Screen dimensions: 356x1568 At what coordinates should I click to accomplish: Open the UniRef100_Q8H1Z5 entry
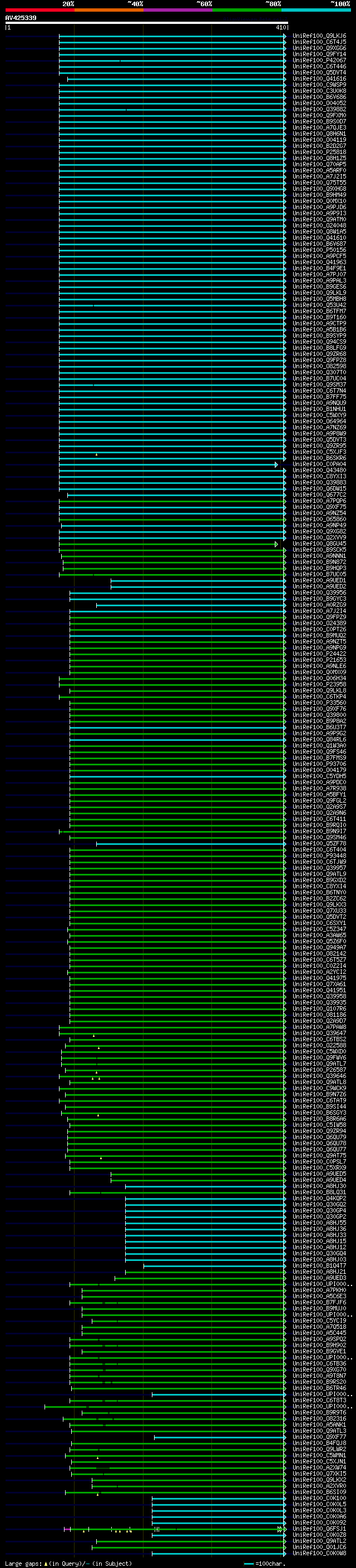click(x=319, y=159)
